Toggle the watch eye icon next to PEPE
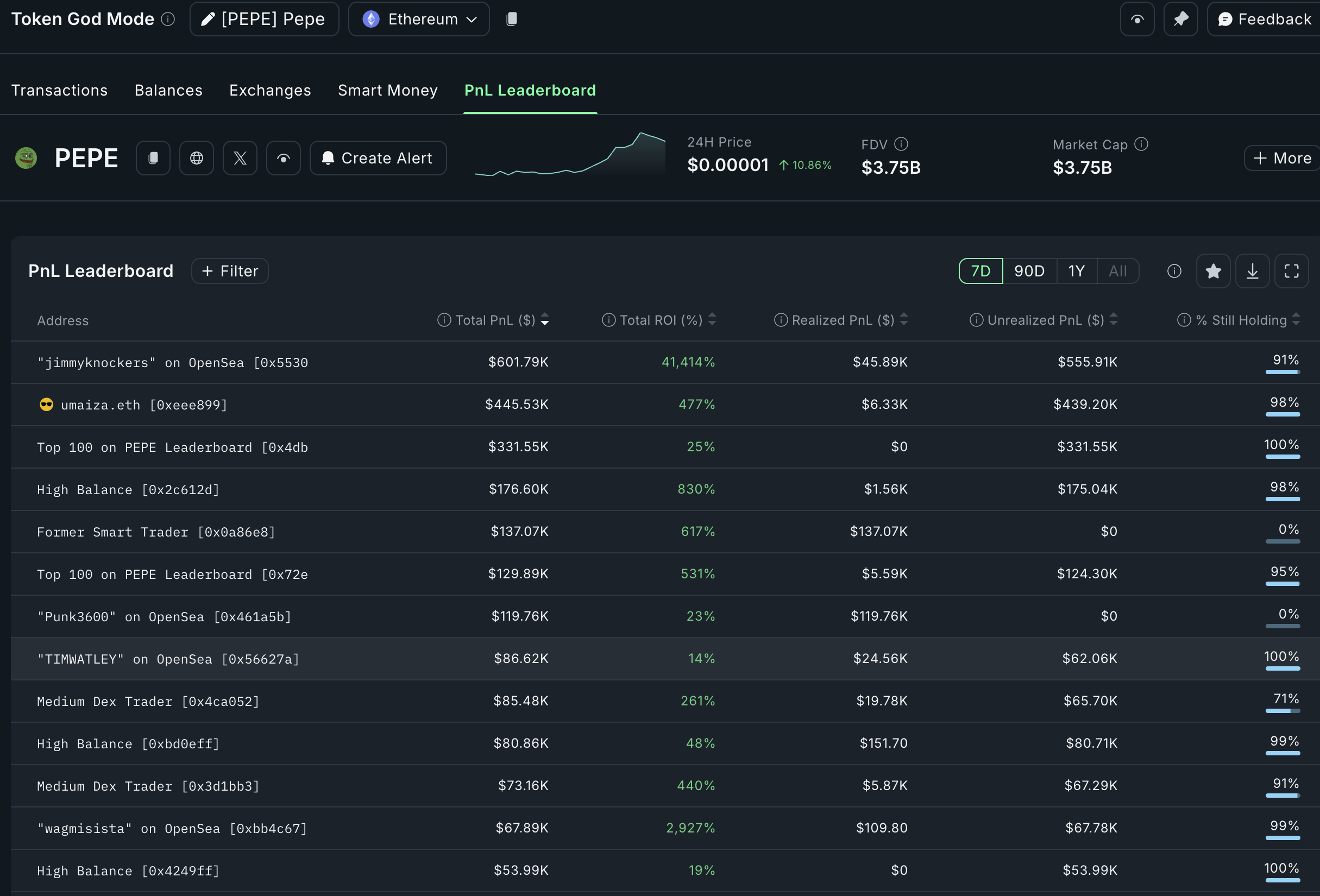Image resolution: width=1320 pixels, height=896 pixels. [284, 159]
